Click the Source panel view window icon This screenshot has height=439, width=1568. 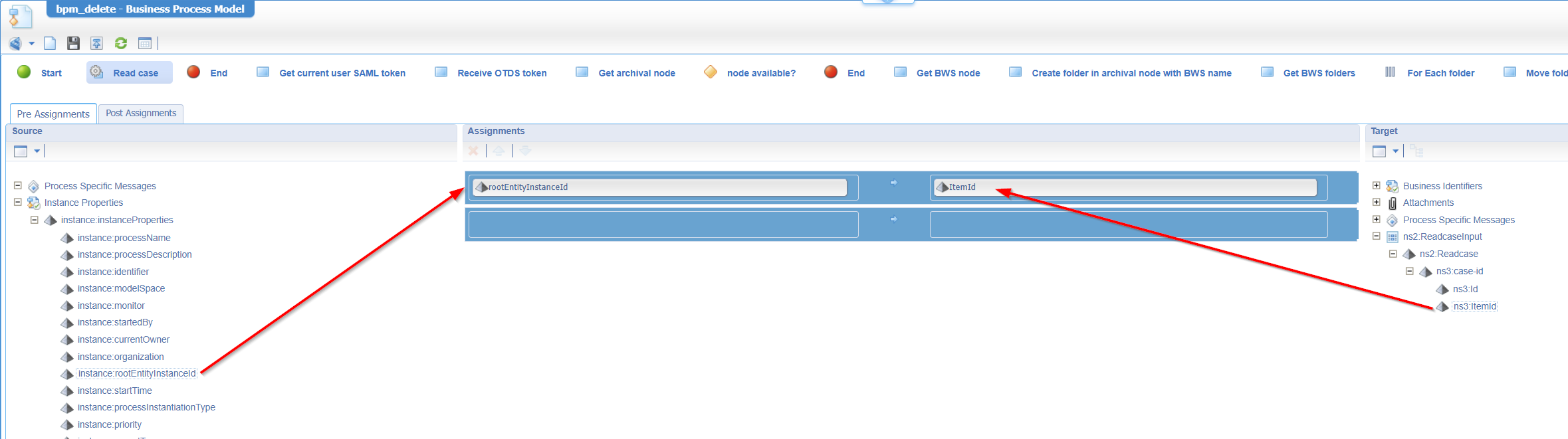pyautogui.click(x=21, y=151)
